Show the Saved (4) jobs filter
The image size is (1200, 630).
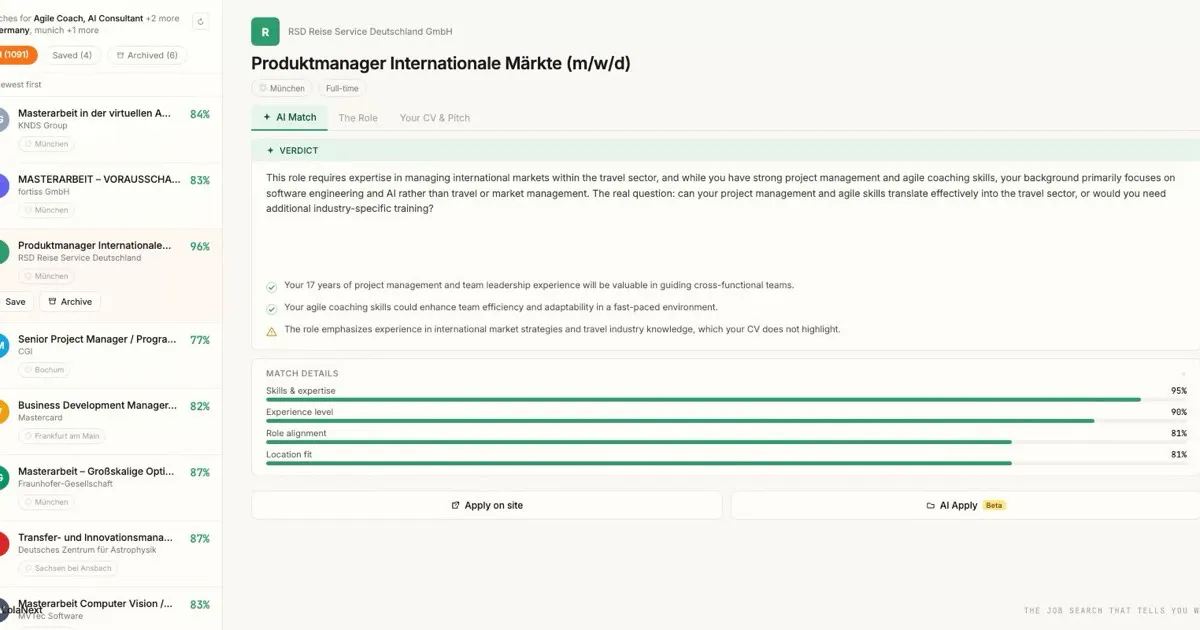(71, 56)
